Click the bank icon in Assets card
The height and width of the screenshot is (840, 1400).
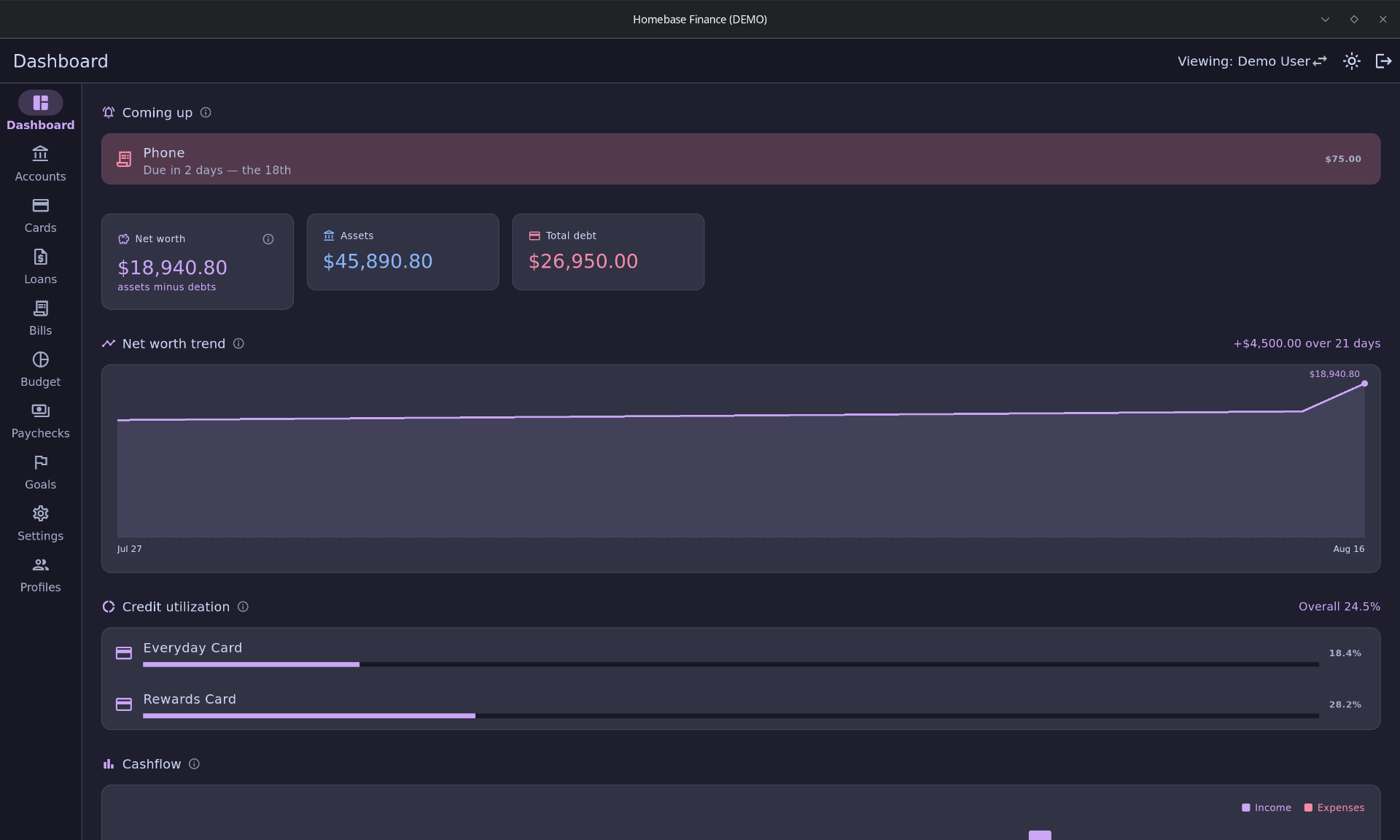point(329,236)
